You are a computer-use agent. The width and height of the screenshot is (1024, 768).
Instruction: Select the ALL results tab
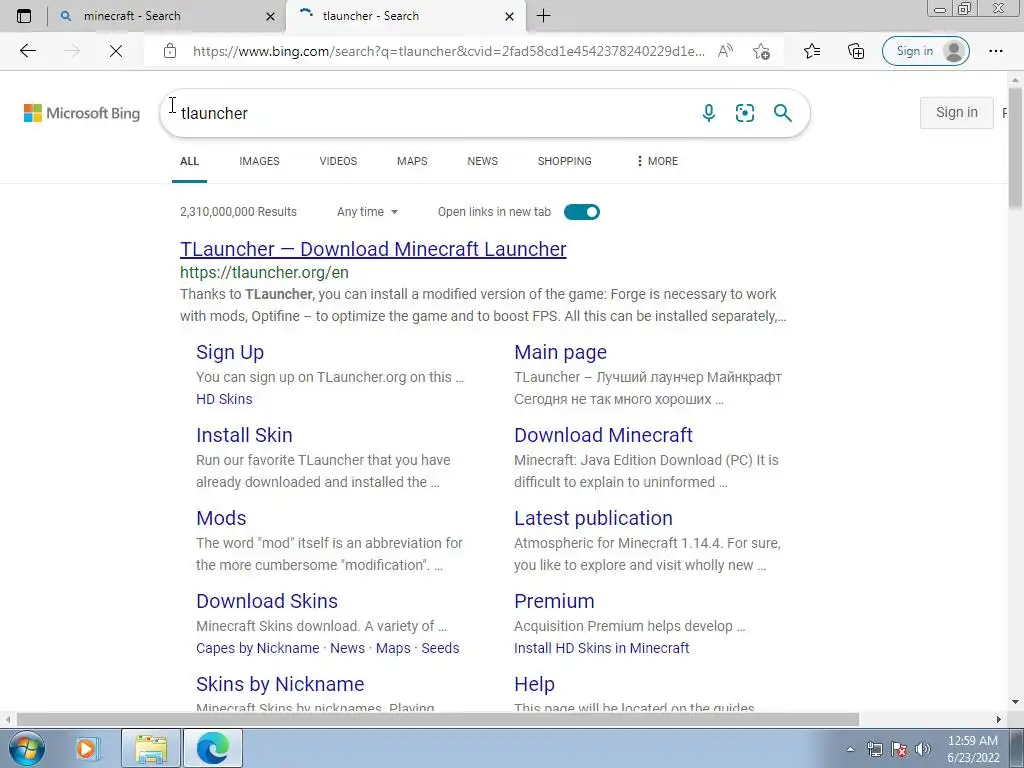(x=189, y=161)
